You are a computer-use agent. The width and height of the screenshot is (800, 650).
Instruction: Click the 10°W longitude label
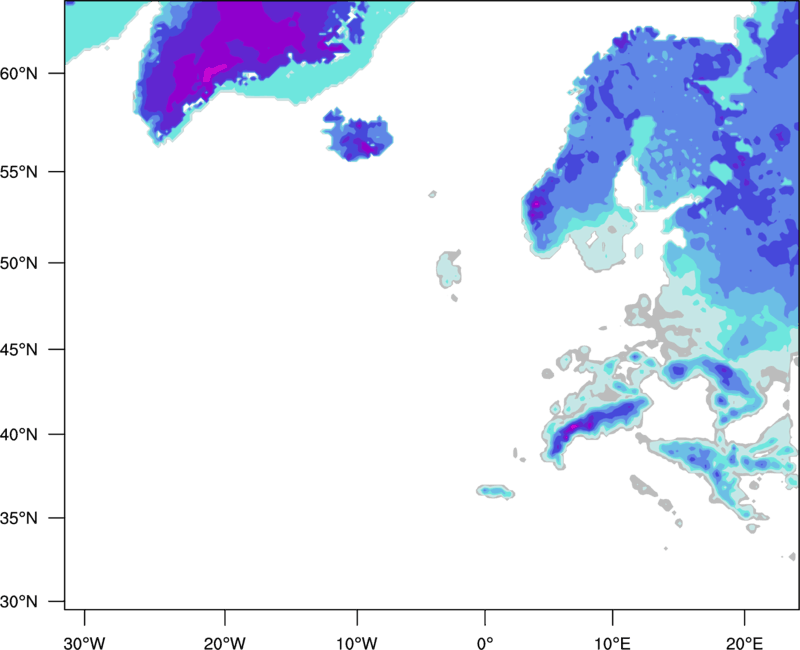point(357,643)
